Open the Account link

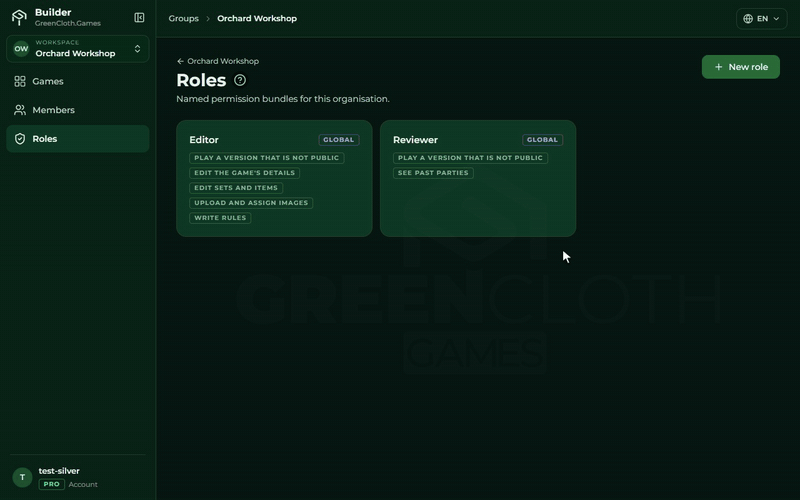point(83,485)
